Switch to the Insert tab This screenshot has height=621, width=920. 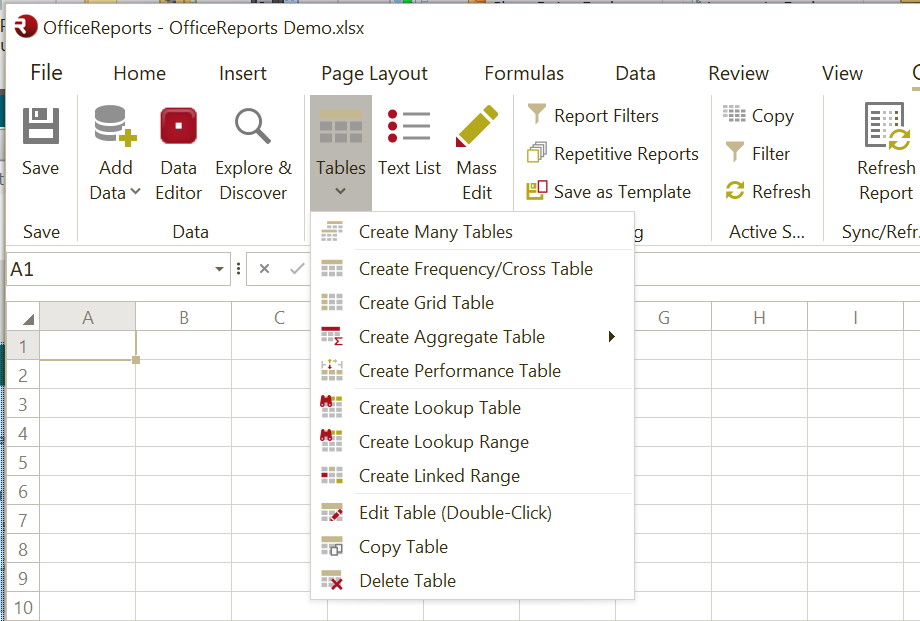(242, 73)
